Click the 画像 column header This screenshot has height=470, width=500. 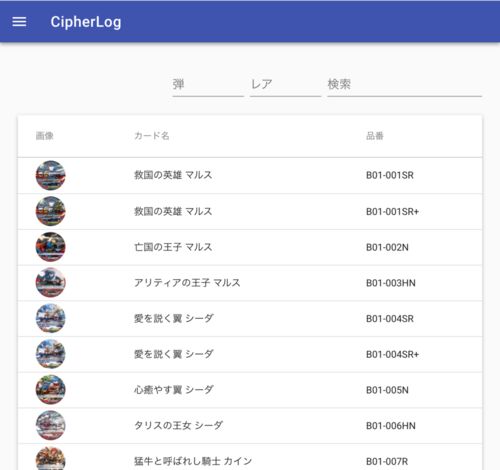tap(45, 136)
